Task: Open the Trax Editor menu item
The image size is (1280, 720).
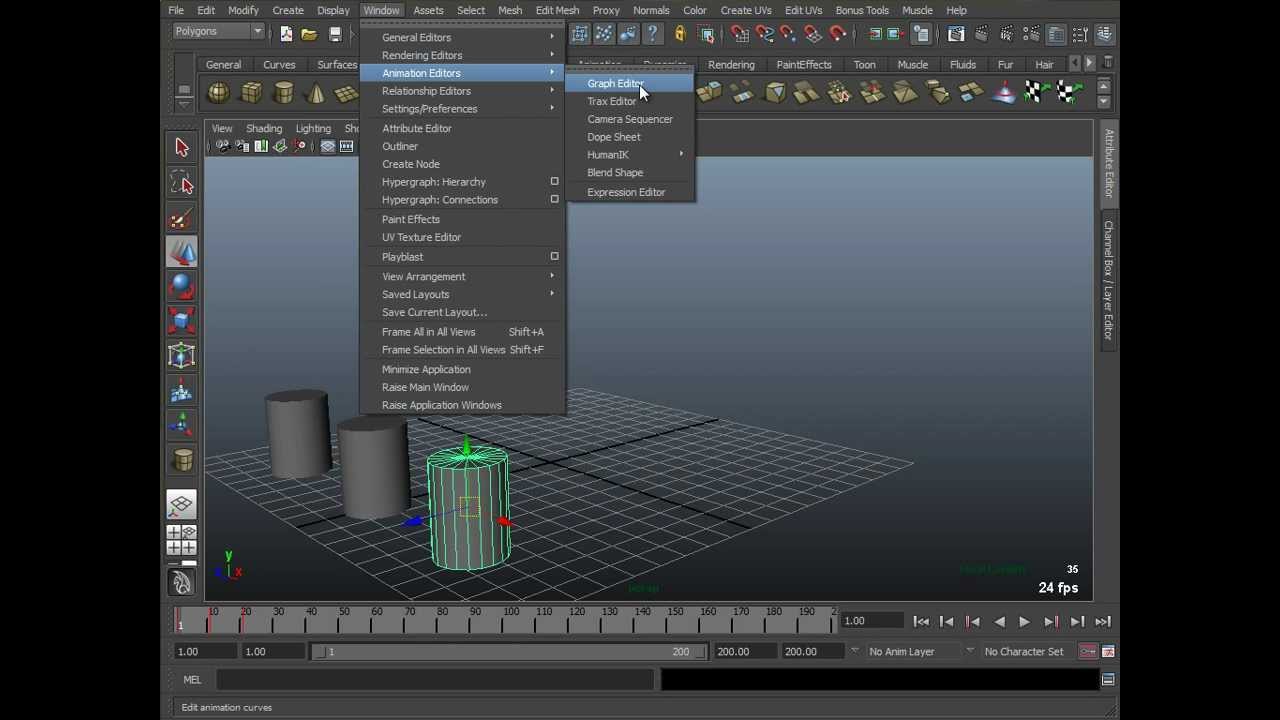Action: 630,102
